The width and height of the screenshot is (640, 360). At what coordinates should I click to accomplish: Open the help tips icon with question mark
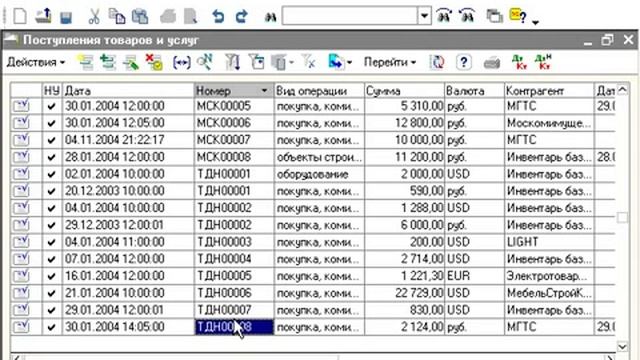click(518, 17)
